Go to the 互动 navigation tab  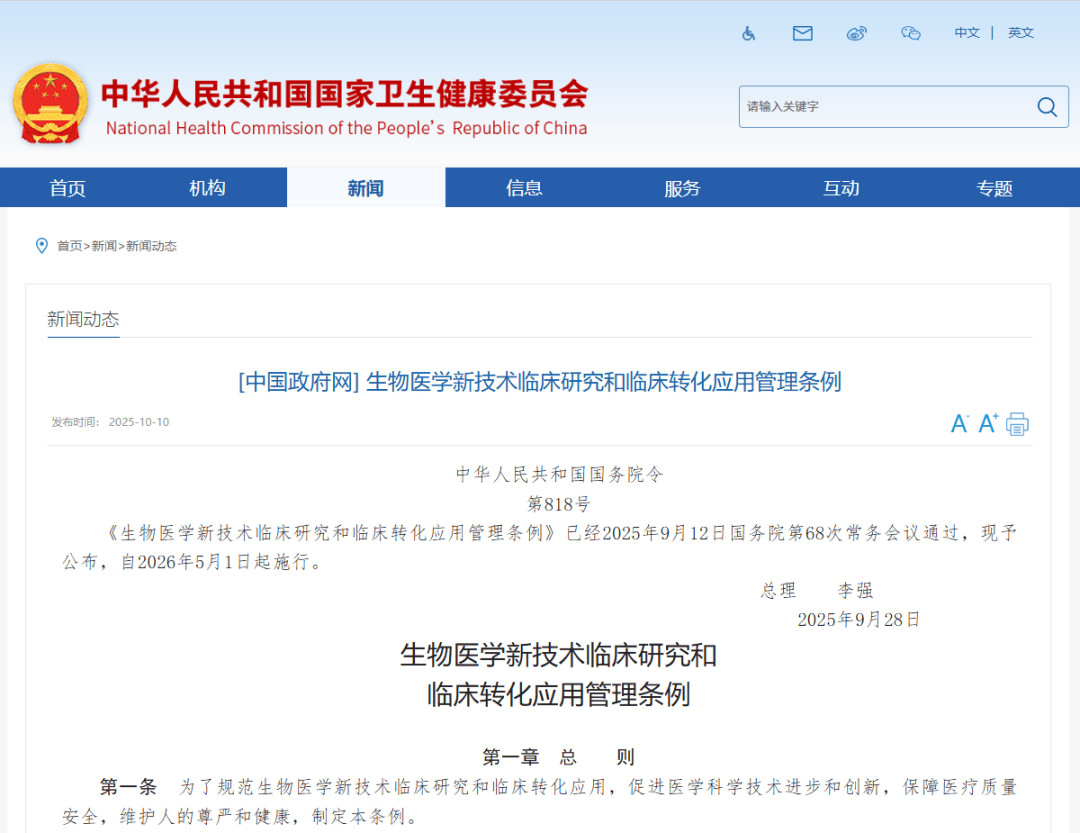841,188
